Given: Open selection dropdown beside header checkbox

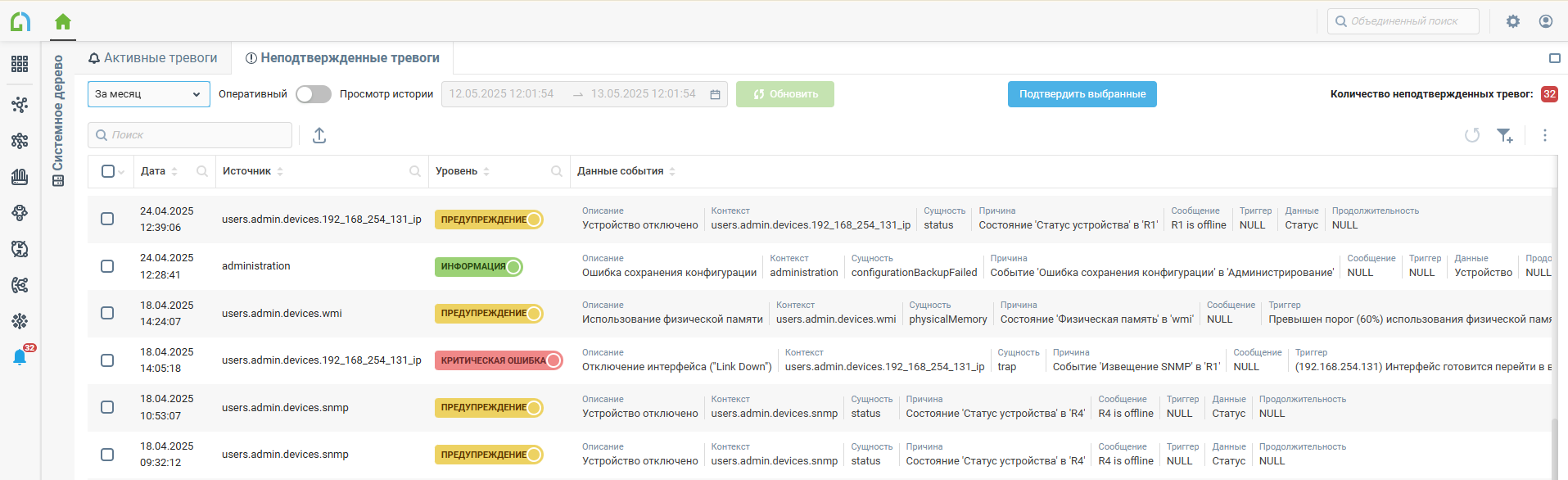Looking at the screenshot, I should pos(121,172).
